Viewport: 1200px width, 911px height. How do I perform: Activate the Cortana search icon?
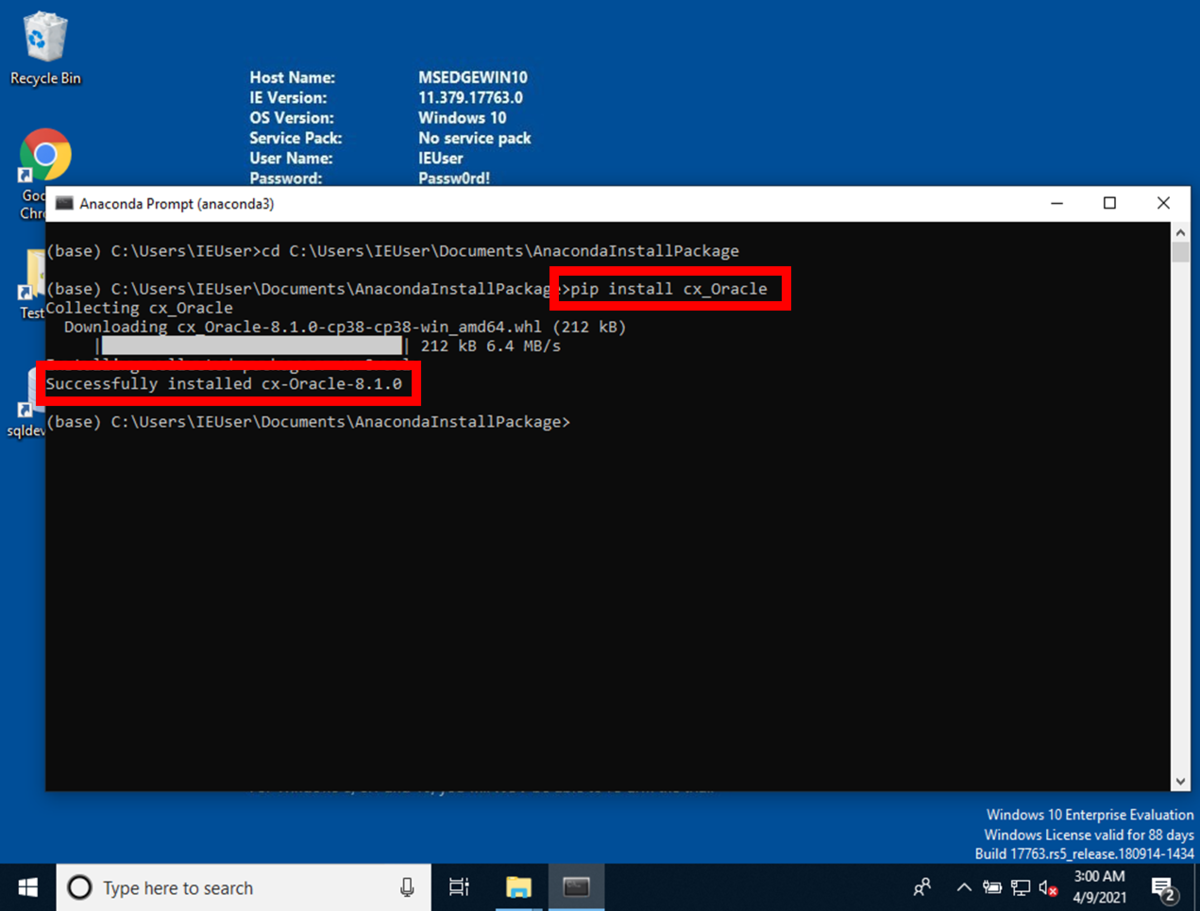[79, 888]
